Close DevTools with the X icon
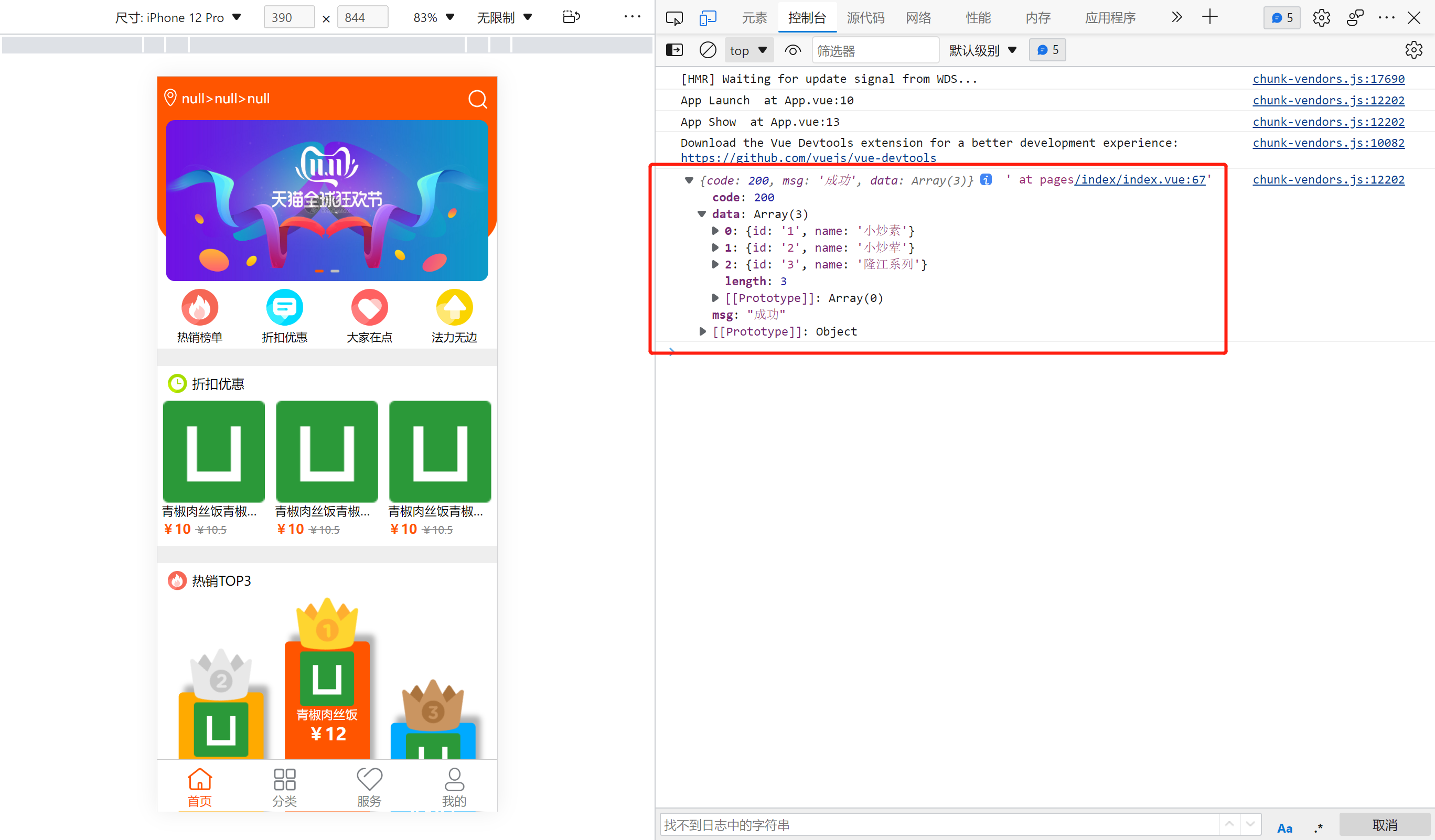This screenshot has width=1435, height=840. 1413,18
